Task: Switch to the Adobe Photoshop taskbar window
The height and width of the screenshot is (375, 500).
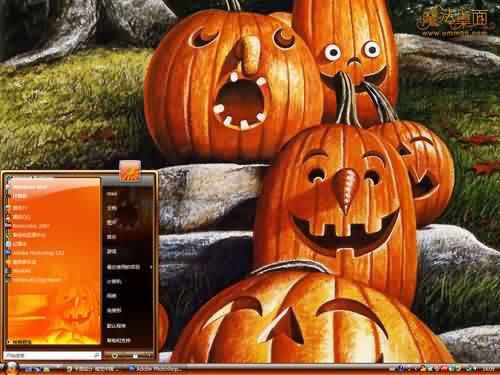Action: click(x=154, y=369)
